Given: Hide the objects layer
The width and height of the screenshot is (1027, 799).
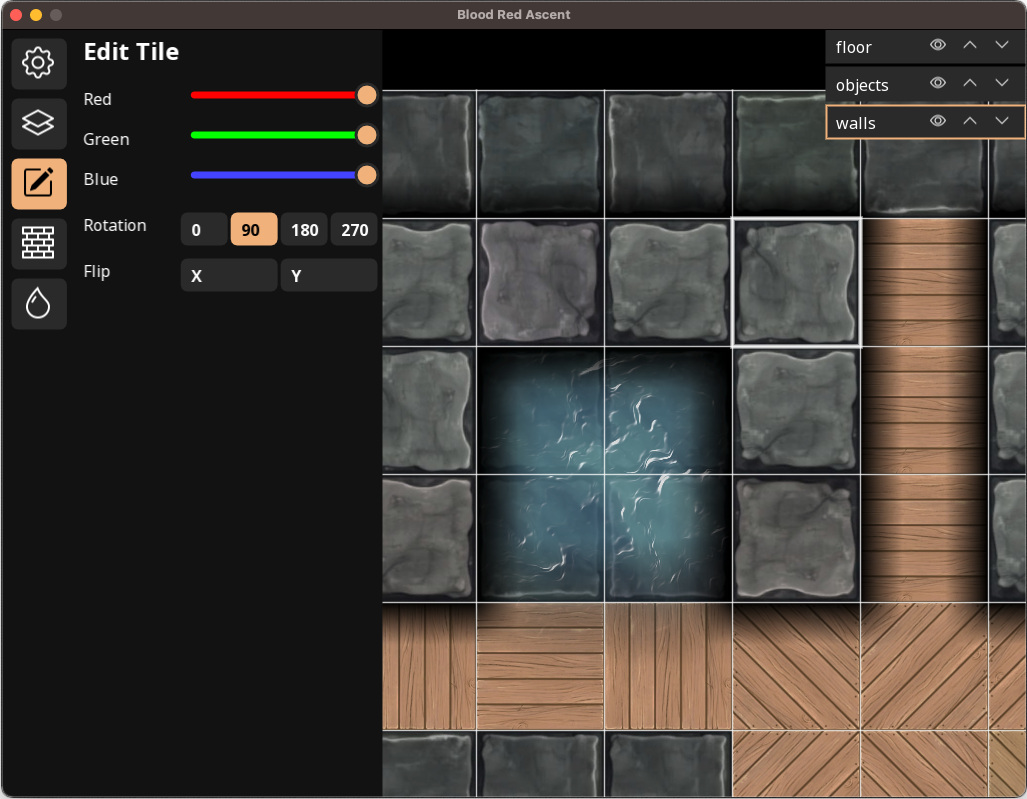Looking at the screenshot, I should 938,84.
